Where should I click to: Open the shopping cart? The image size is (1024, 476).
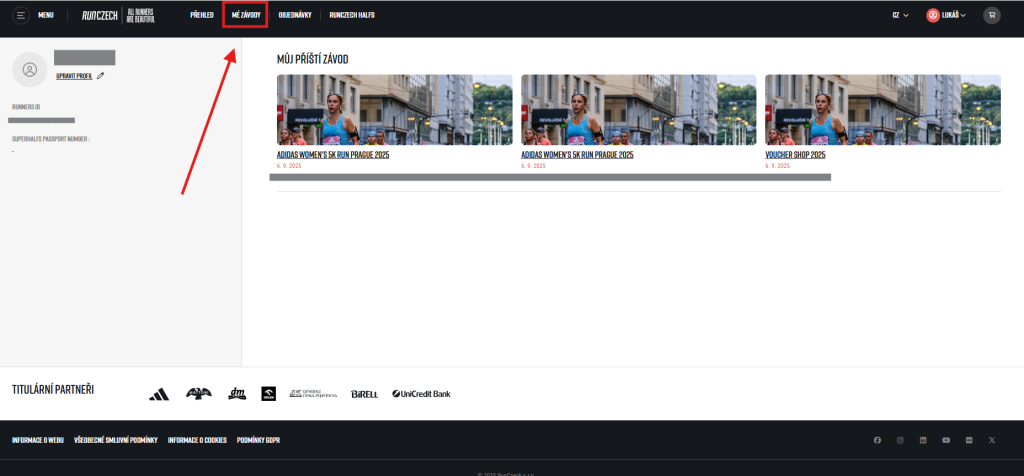pos(991,15)
